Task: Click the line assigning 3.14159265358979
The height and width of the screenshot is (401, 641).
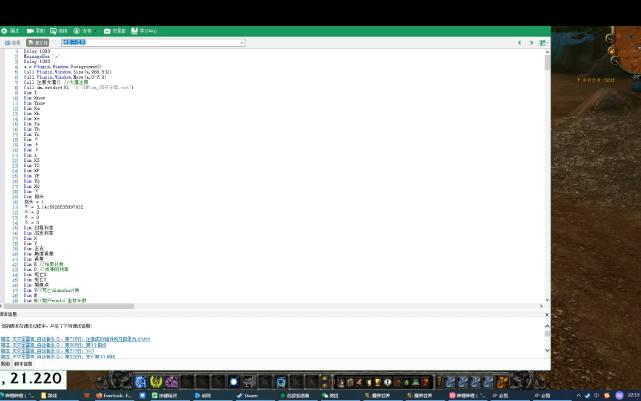Action: (54, 207)
